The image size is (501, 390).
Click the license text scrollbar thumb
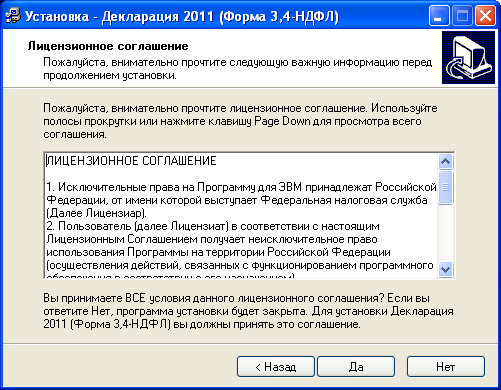[x=445, y=187]
